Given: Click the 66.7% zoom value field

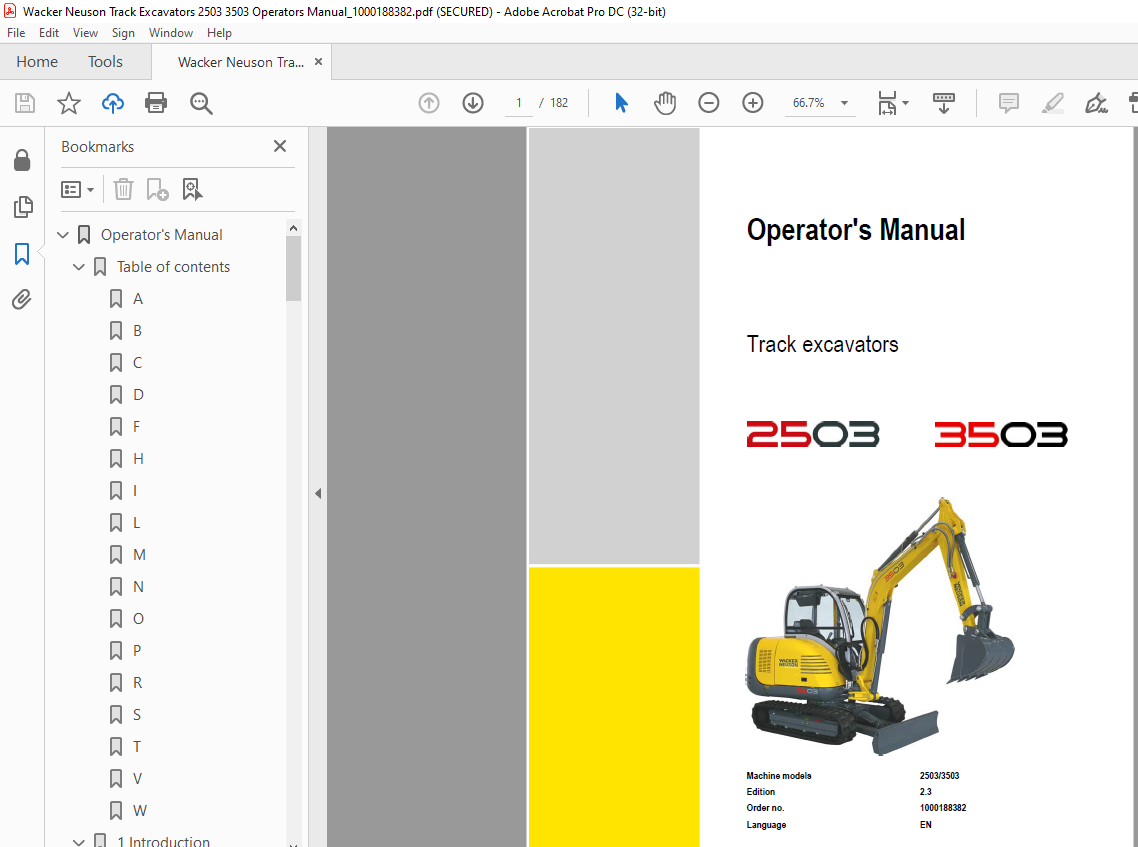Looking at the screenshot, I should (809, 103).
